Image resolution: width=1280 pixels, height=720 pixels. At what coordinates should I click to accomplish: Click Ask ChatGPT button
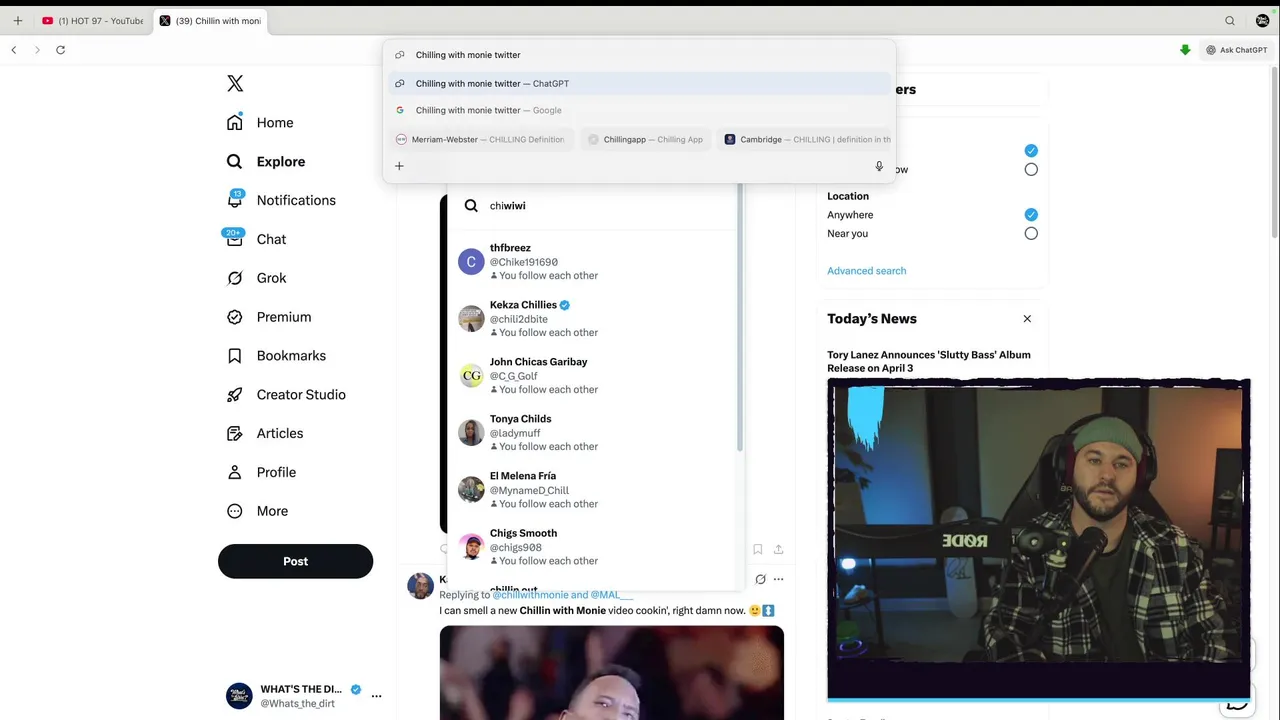[1236, 50]
